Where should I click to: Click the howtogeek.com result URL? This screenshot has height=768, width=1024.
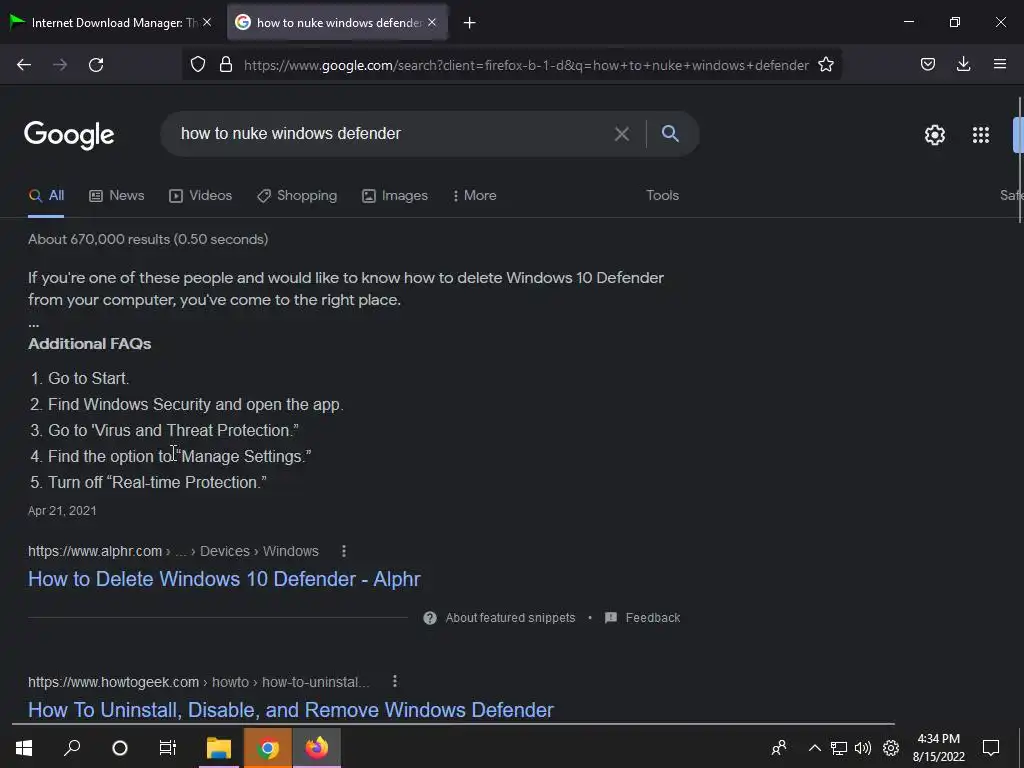[x=199, y=682]
